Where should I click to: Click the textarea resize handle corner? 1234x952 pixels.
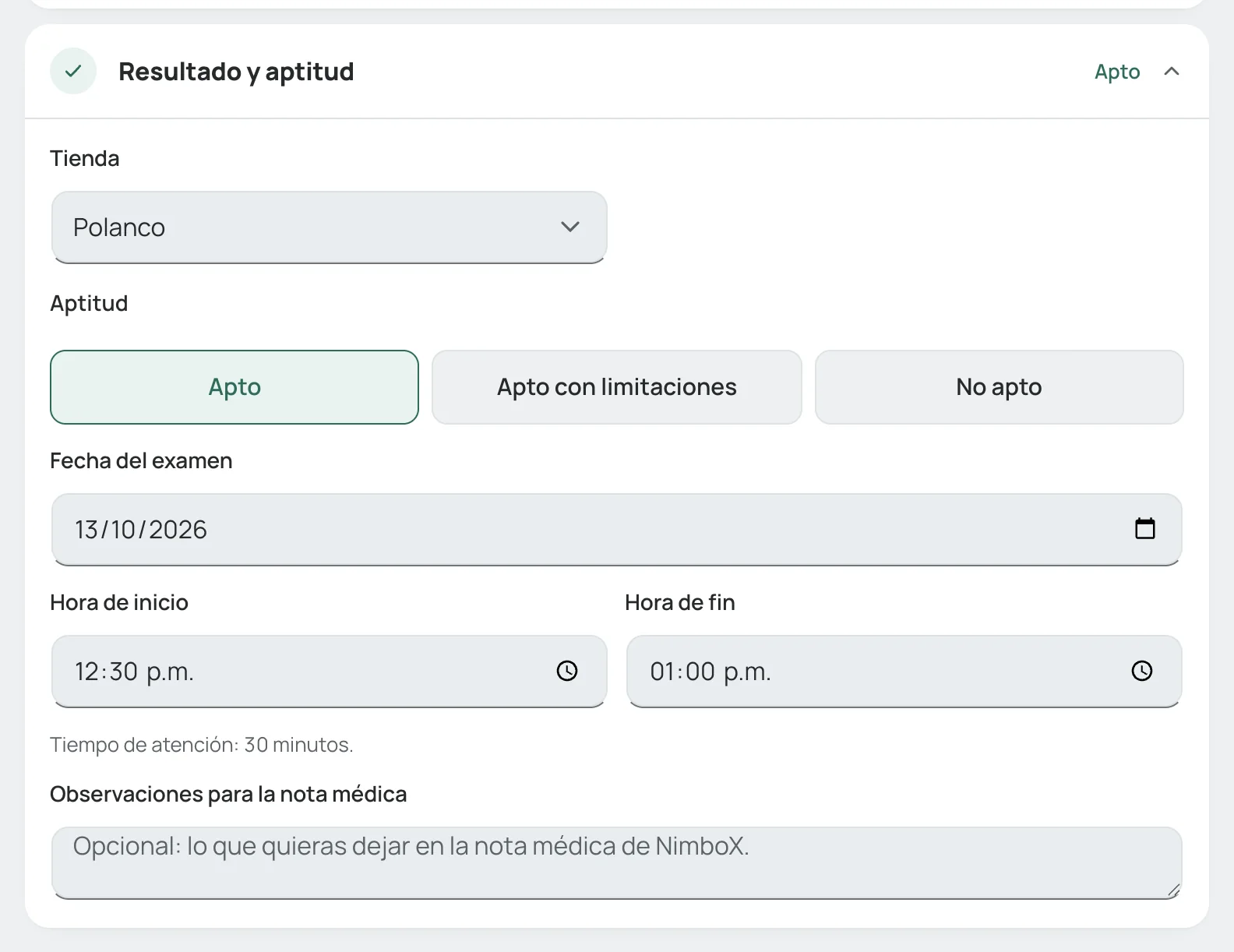1173,890
